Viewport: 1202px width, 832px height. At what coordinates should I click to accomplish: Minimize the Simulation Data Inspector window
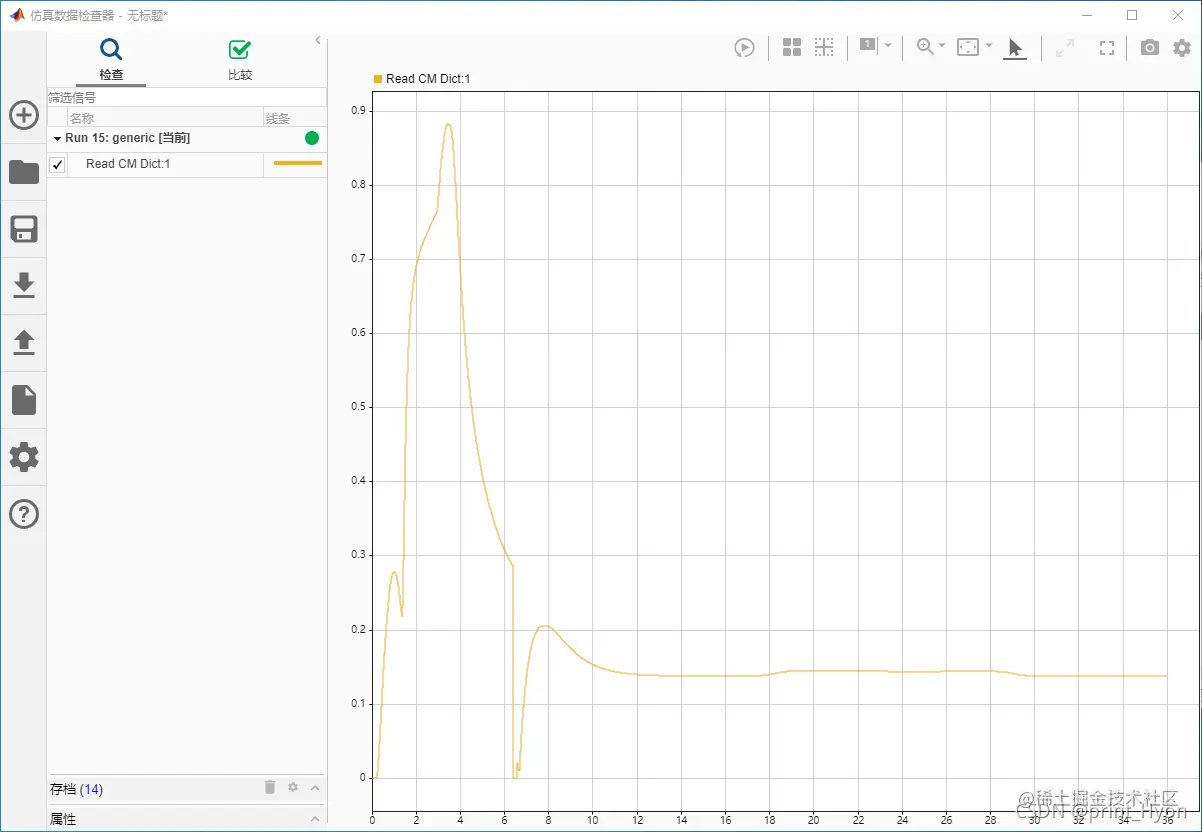1087,15
